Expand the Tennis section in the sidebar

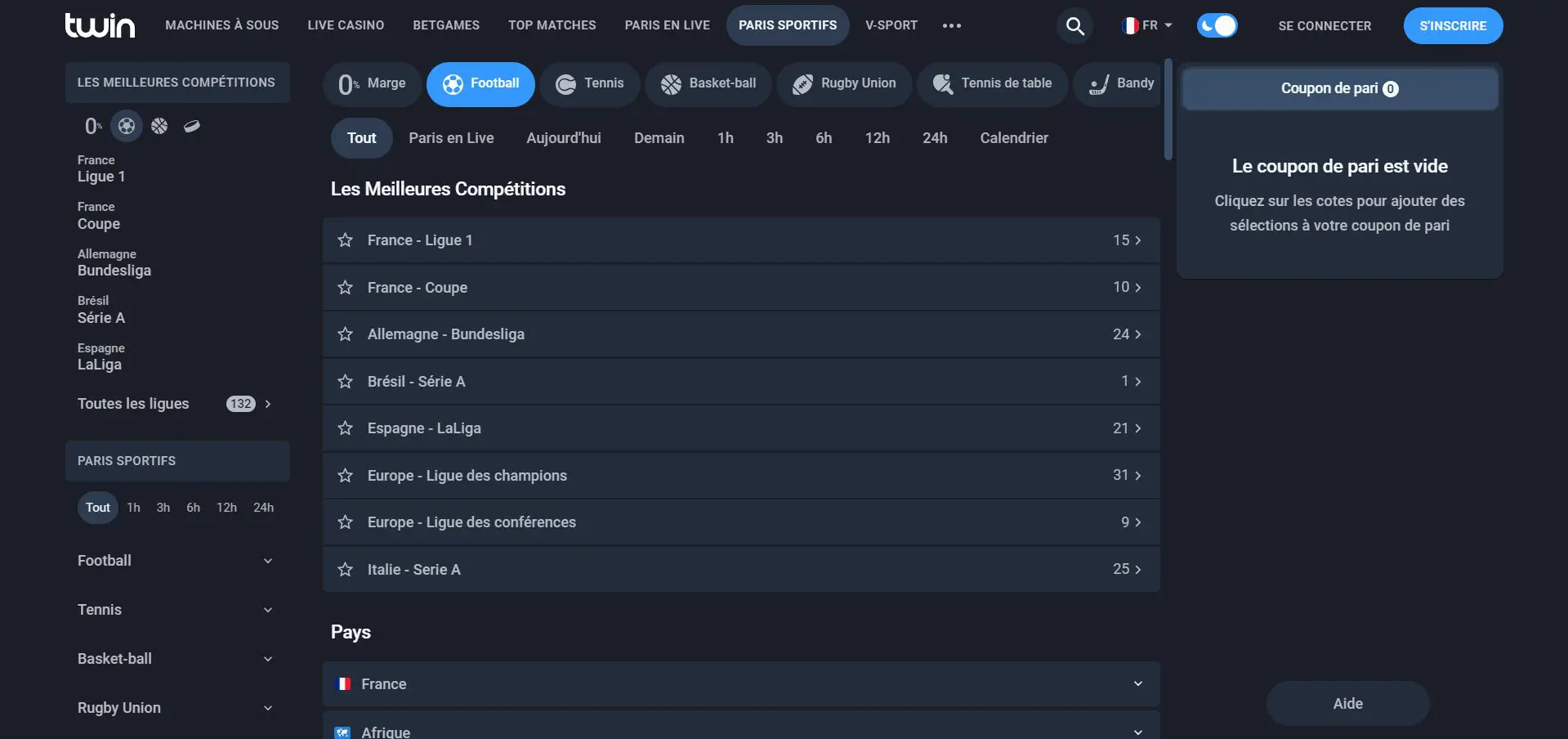pos(177,610)
